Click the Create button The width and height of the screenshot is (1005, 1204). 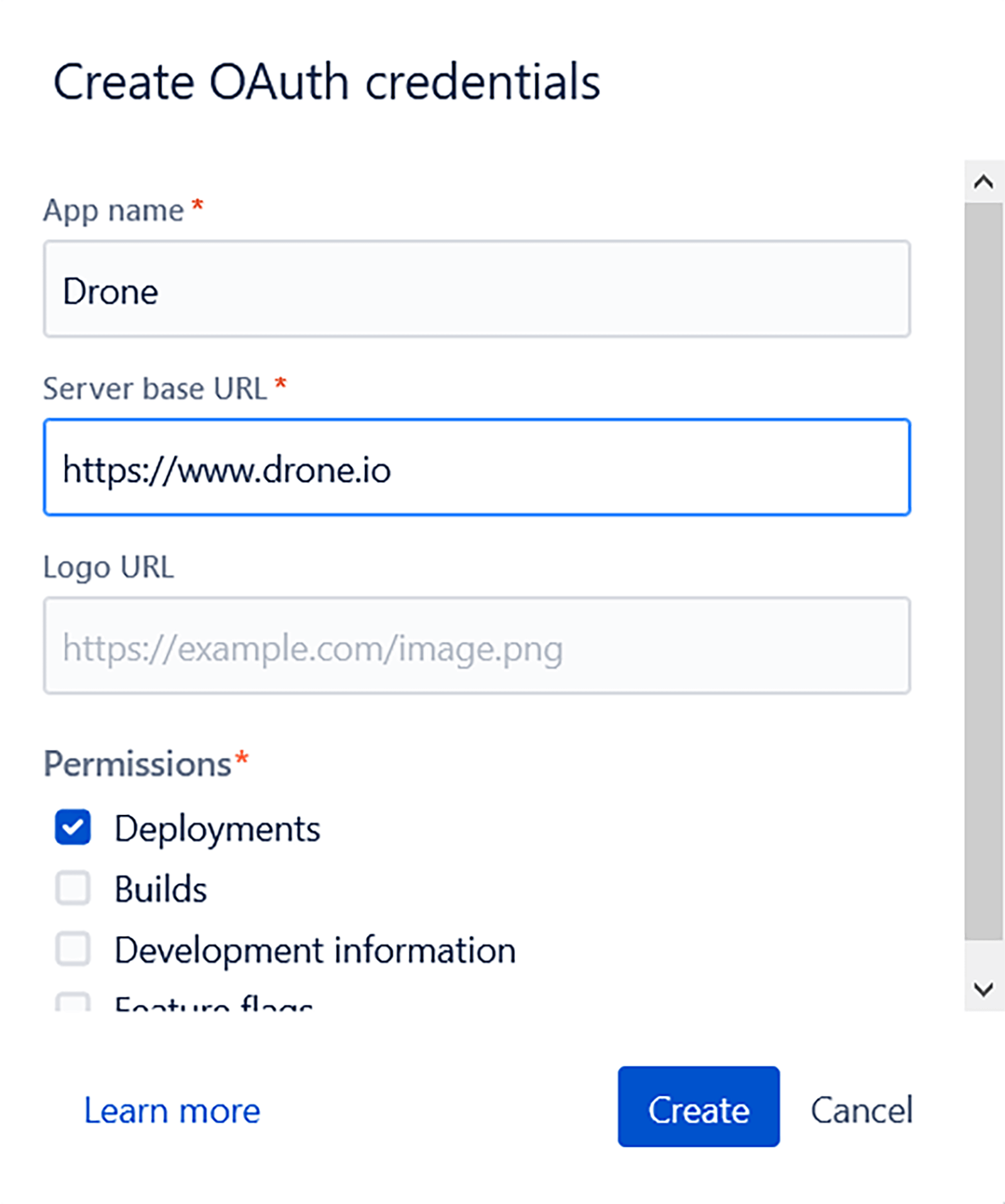click(x=698, y=1110)
